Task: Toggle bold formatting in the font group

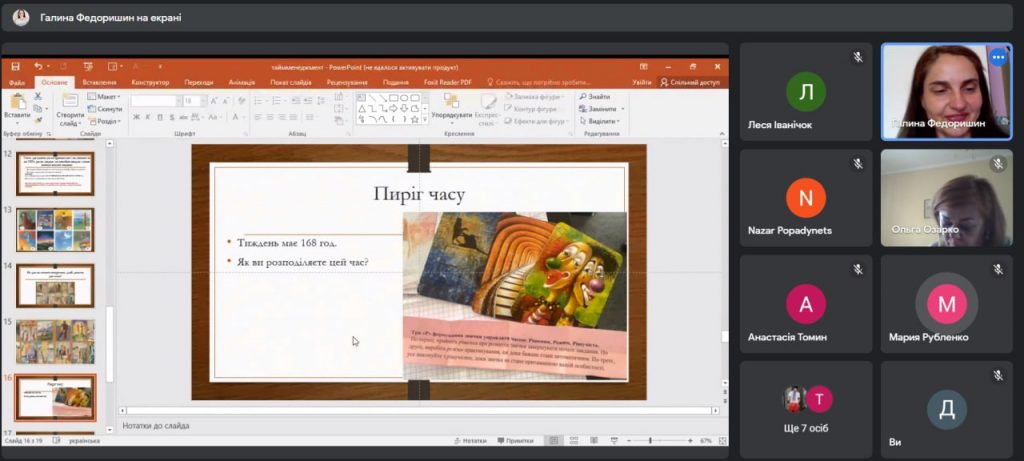Action: pyautogui.click(x=136, y=117)
